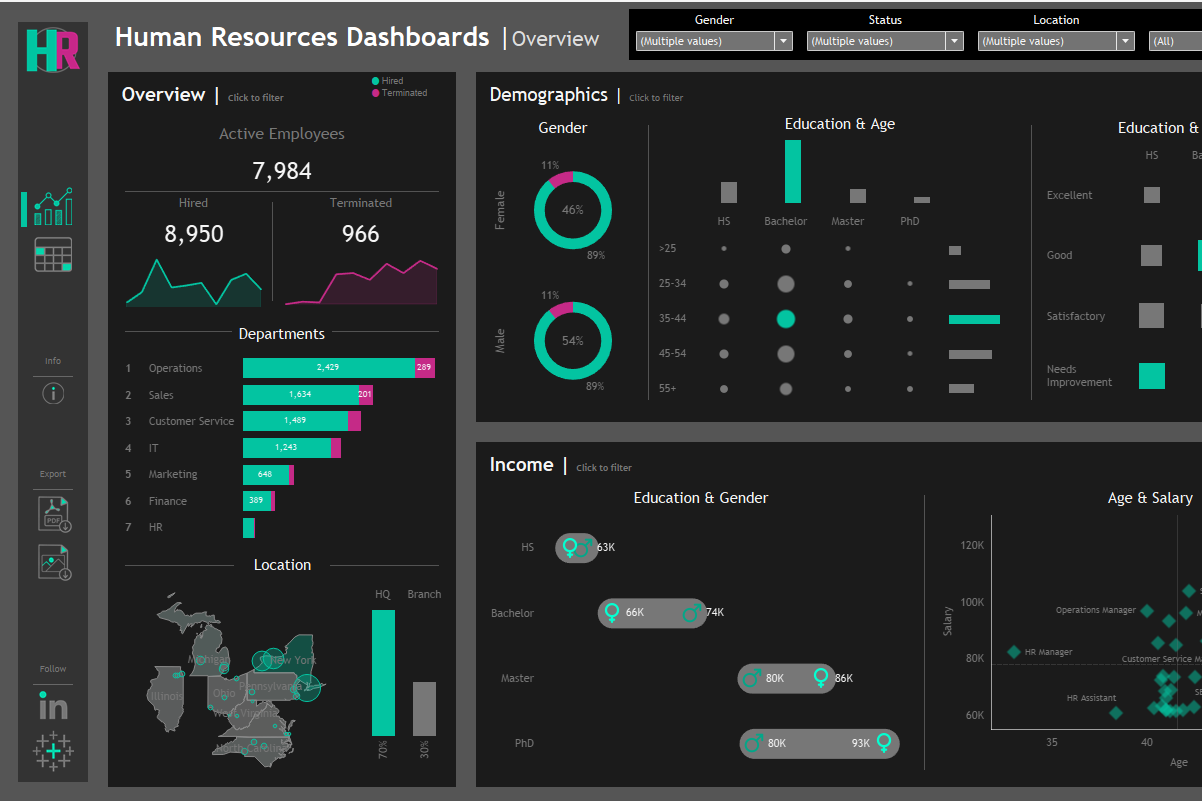1202x801 pixels.
Task: Select the Bachelor male 74K income icon
Action: pos(692,612)
